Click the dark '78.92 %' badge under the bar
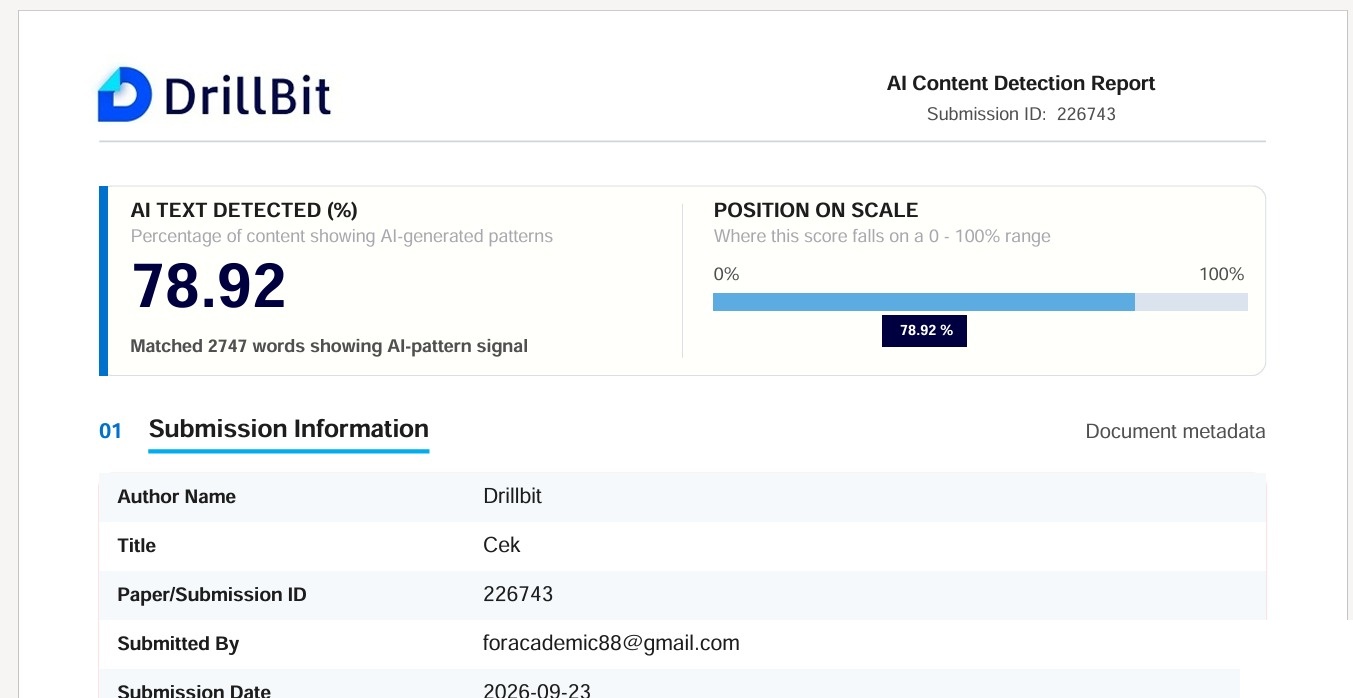The height and width of the screenshot is (698, 1353). click(925, 331)
